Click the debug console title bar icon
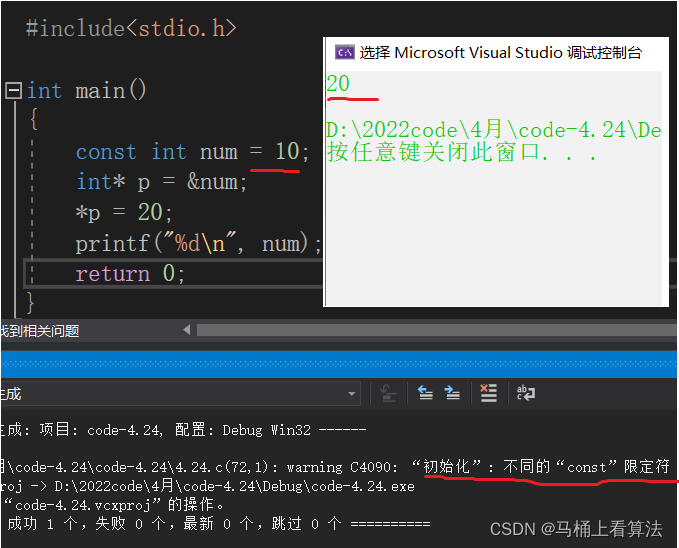The height and width of the screenshot is (548, 679). 344,53
